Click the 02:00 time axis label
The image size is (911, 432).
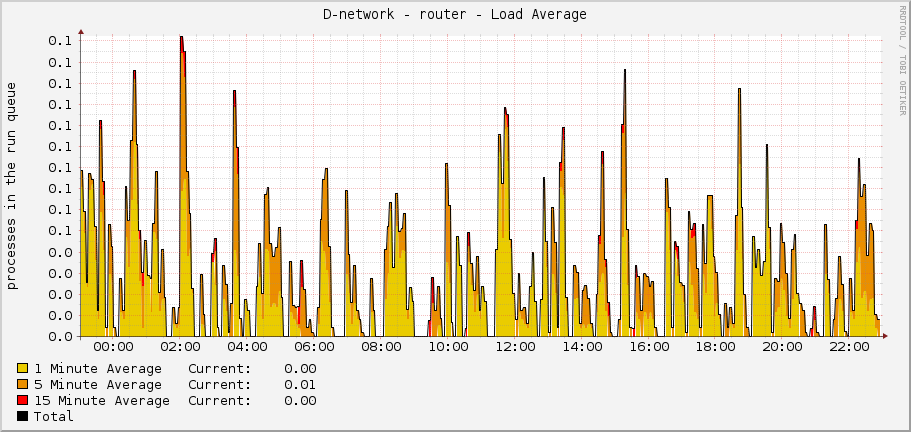click(x=180, y=347)
